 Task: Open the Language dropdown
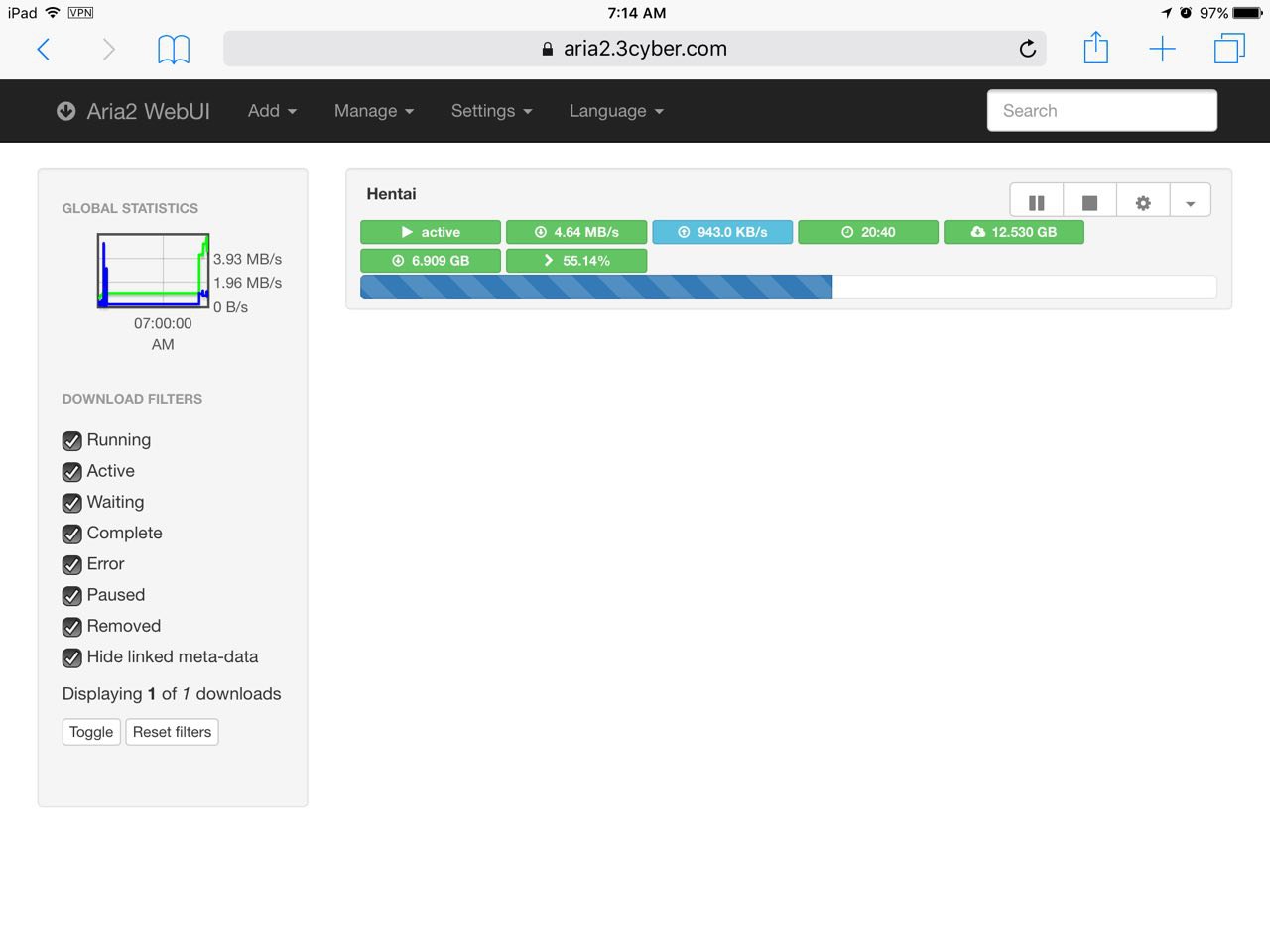tap(615, 111)
